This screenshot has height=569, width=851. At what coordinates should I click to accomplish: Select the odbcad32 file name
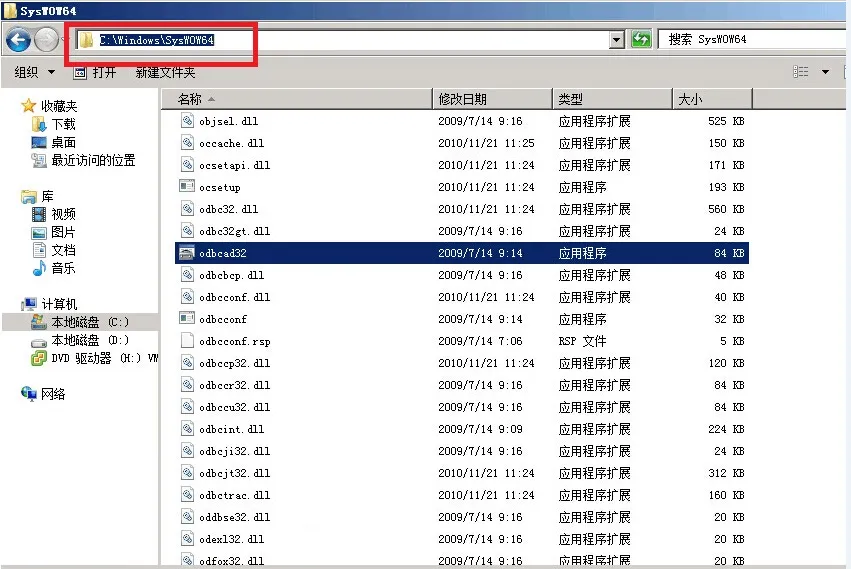223,253
